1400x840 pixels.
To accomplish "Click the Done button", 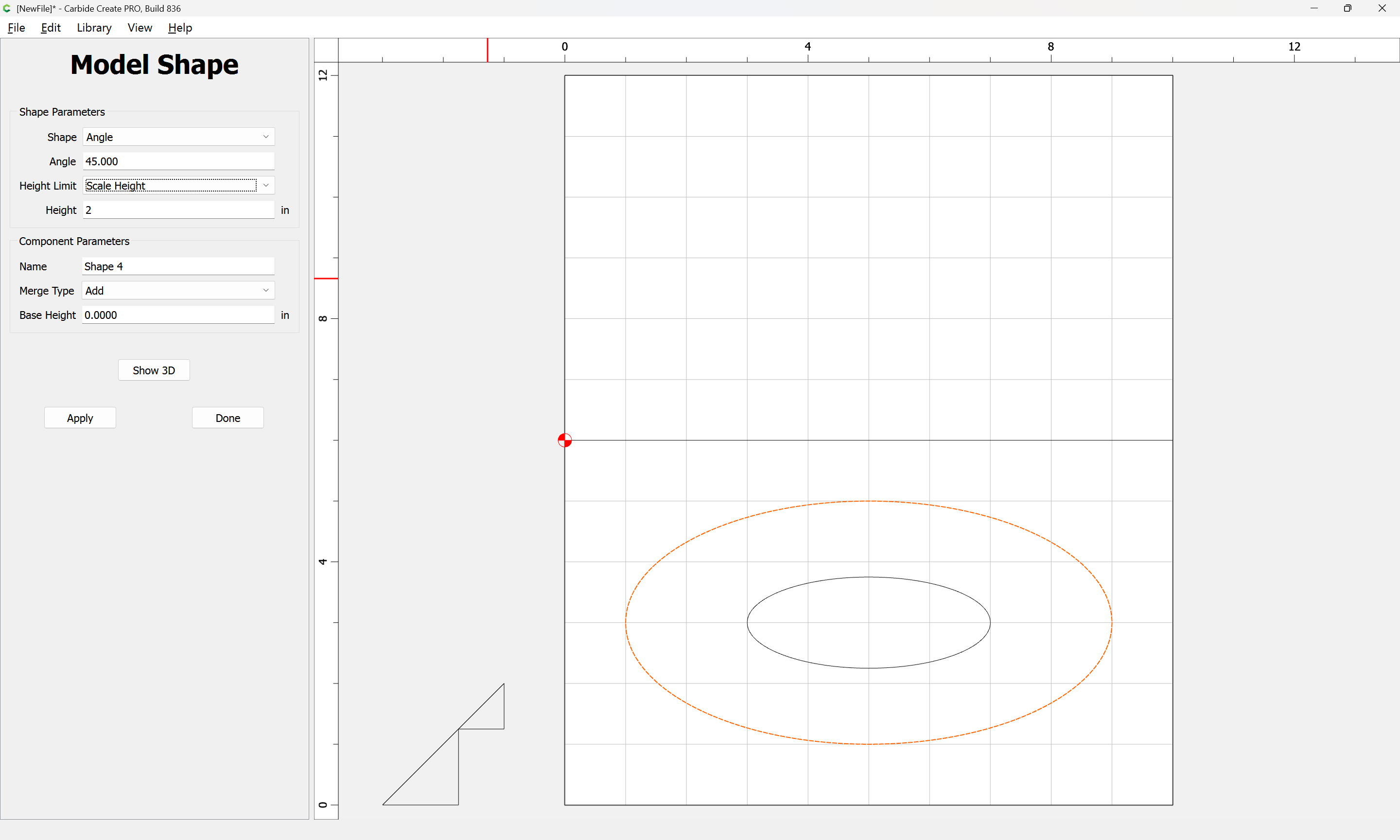I will coord(227,418).
